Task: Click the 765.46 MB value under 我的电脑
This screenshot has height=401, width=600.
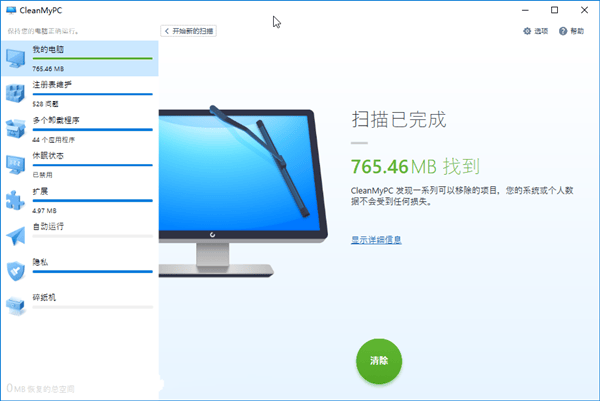Action: (x=48, y=69)
